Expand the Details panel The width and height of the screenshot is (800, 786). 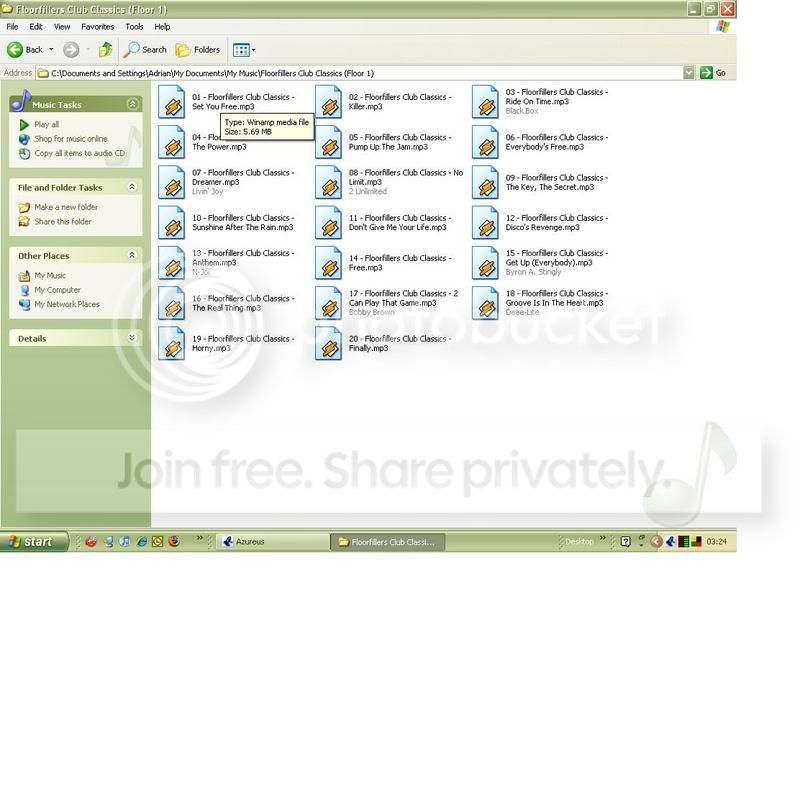132,338
